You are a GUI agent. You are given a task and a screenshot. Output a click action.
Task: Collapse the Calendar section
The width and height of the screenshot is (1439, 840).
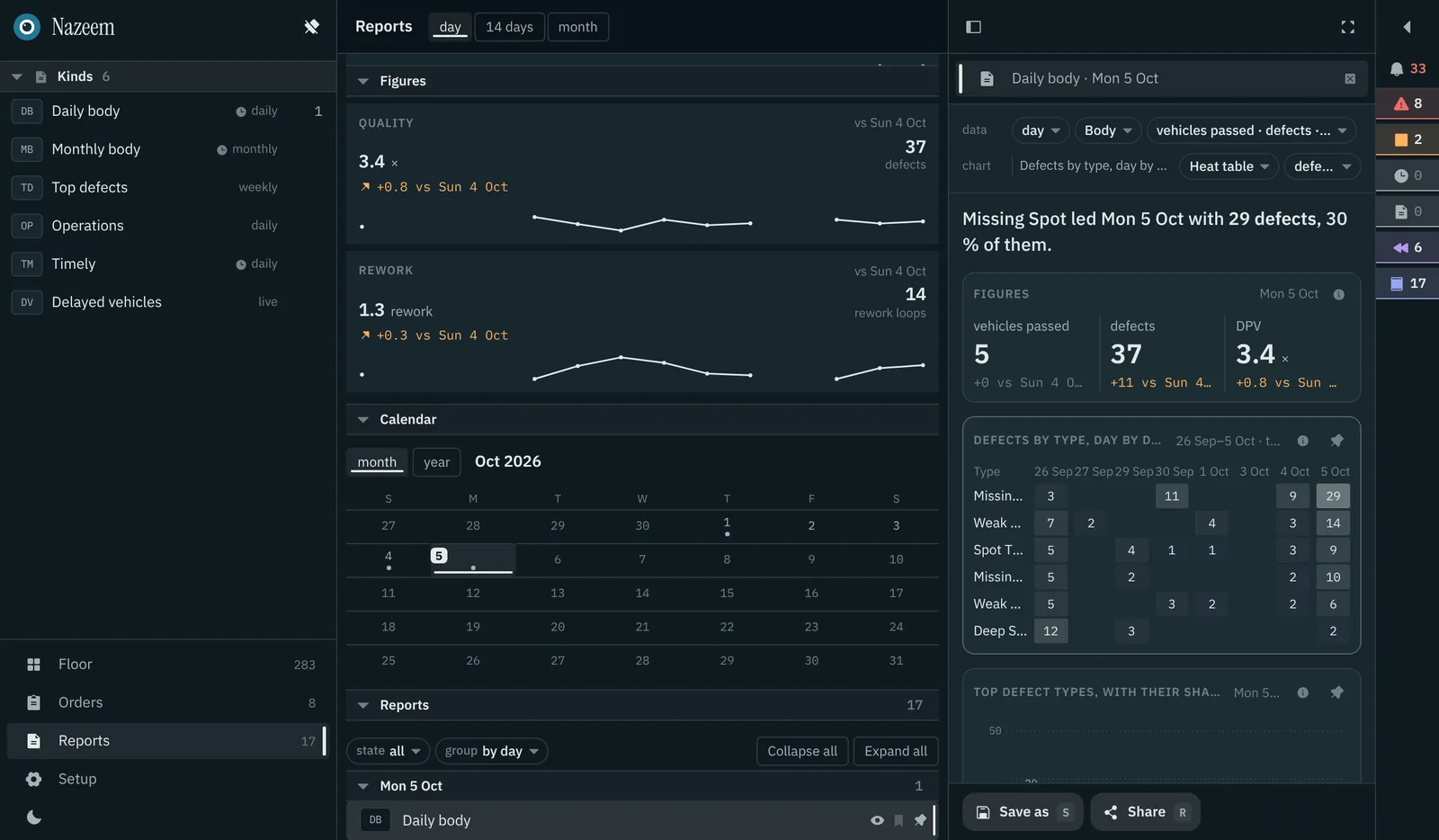tap(363, 420)
